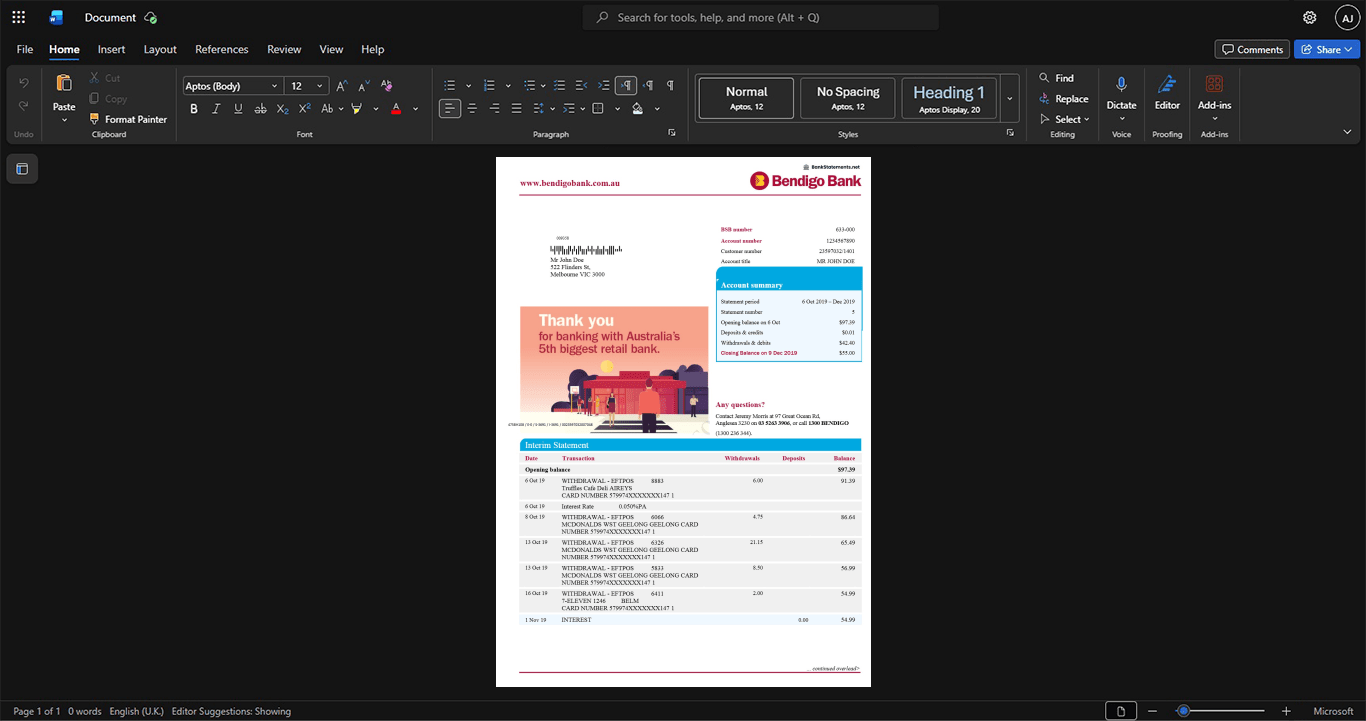Apply text highlight color
The image size is (1366, 721).
356,108
